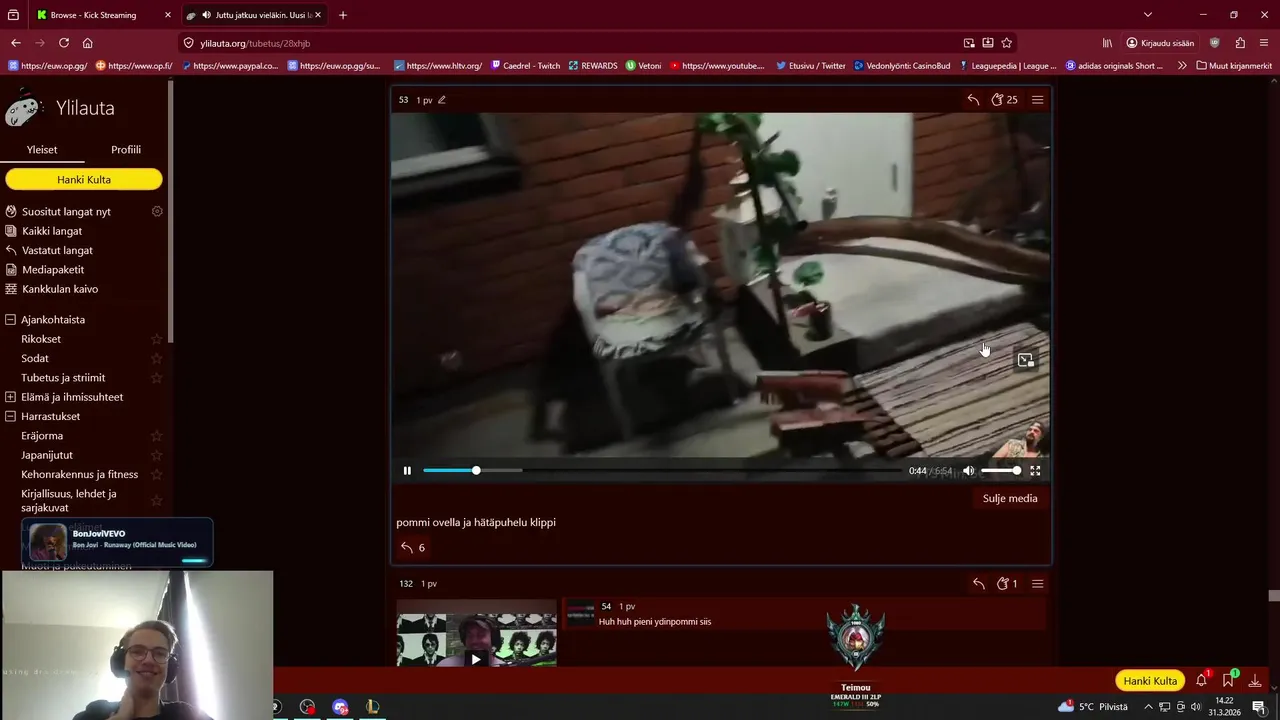
Task: Upvote post 53 with the 25 count
Action: coord(1004,100)
